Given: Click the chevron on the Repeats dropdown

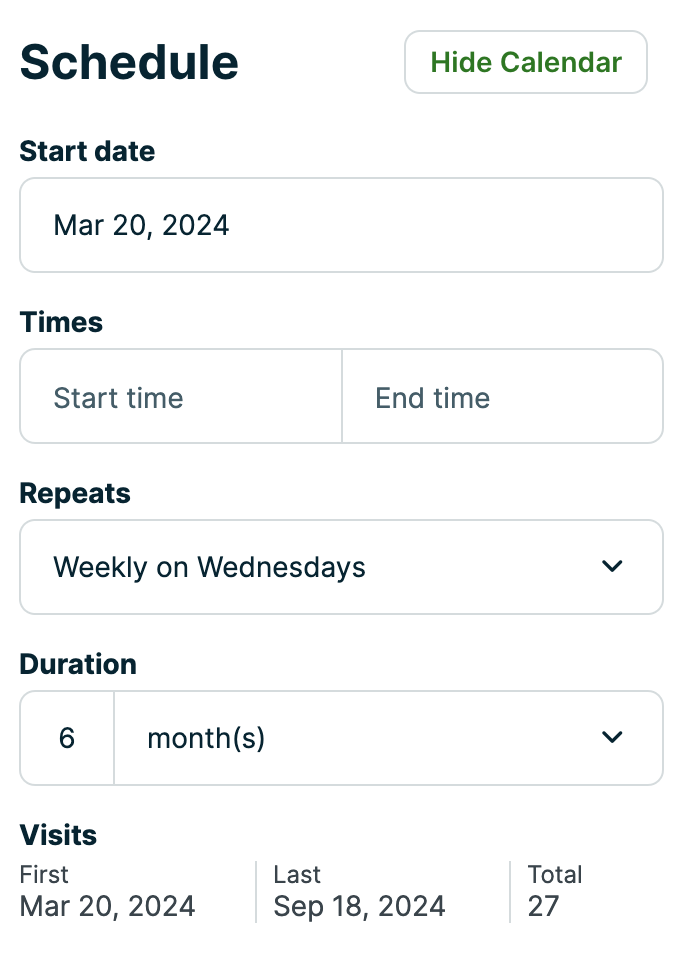Looking at the screenshot, I should [612, 566].
